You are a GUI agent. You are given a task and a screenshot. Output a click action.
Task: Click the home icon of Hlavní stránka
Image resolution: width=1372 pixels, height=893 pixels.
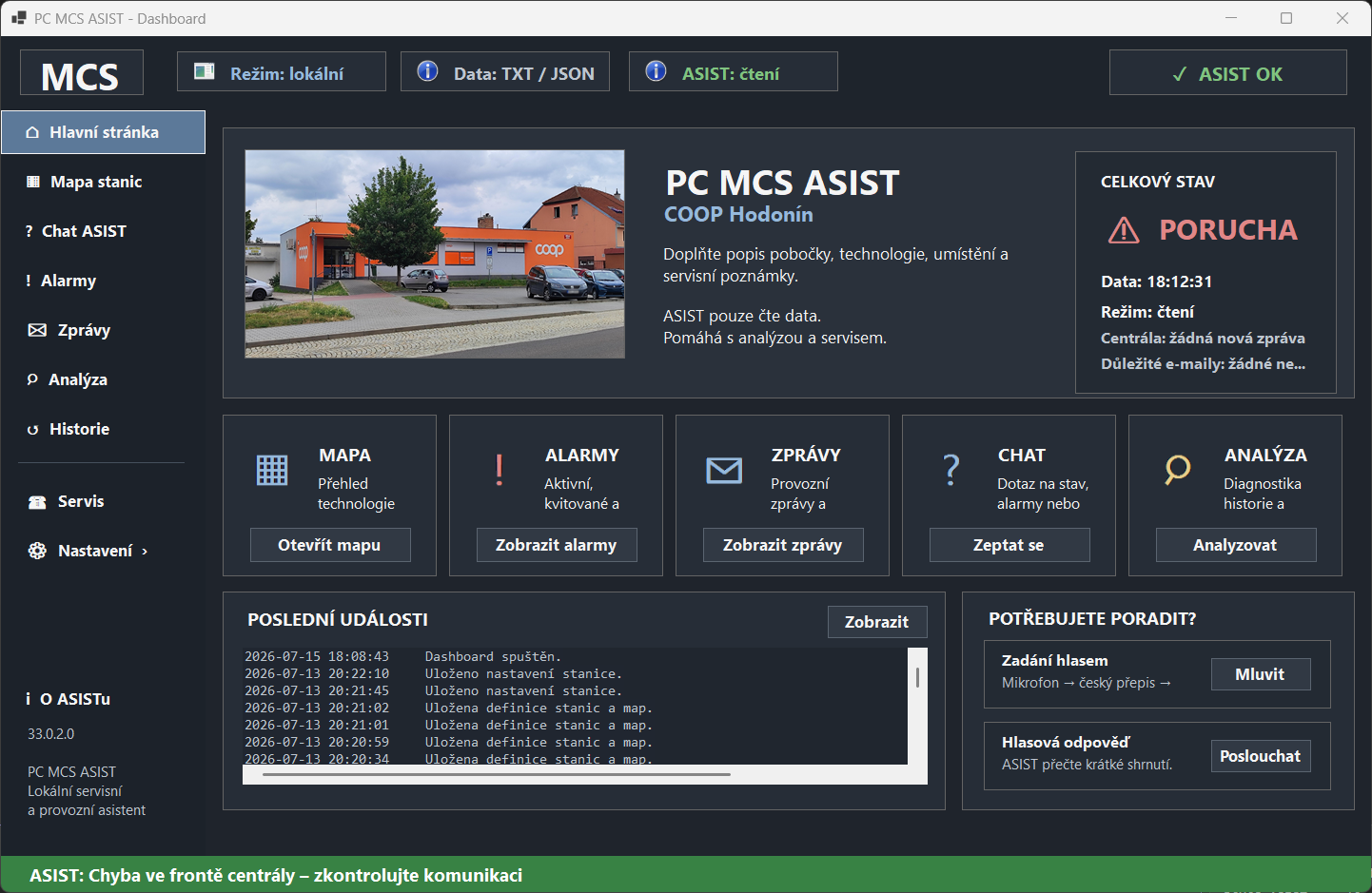click(x=32, y=132)
